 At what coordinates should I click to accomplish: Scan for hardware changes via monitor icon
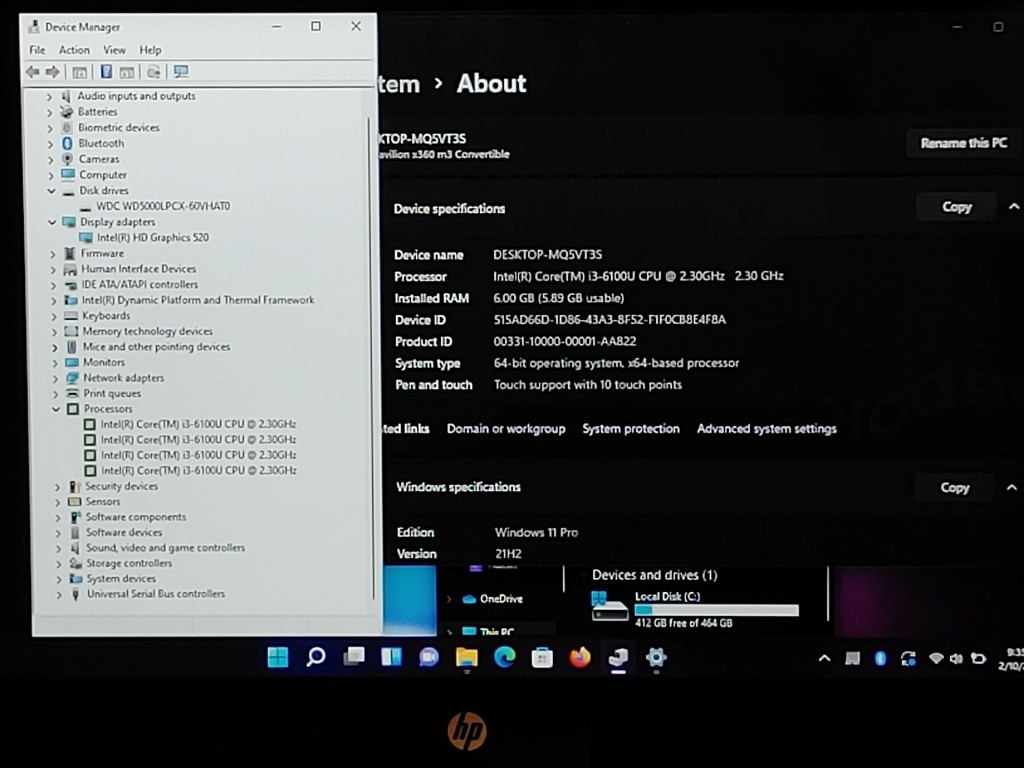(180, 72)
